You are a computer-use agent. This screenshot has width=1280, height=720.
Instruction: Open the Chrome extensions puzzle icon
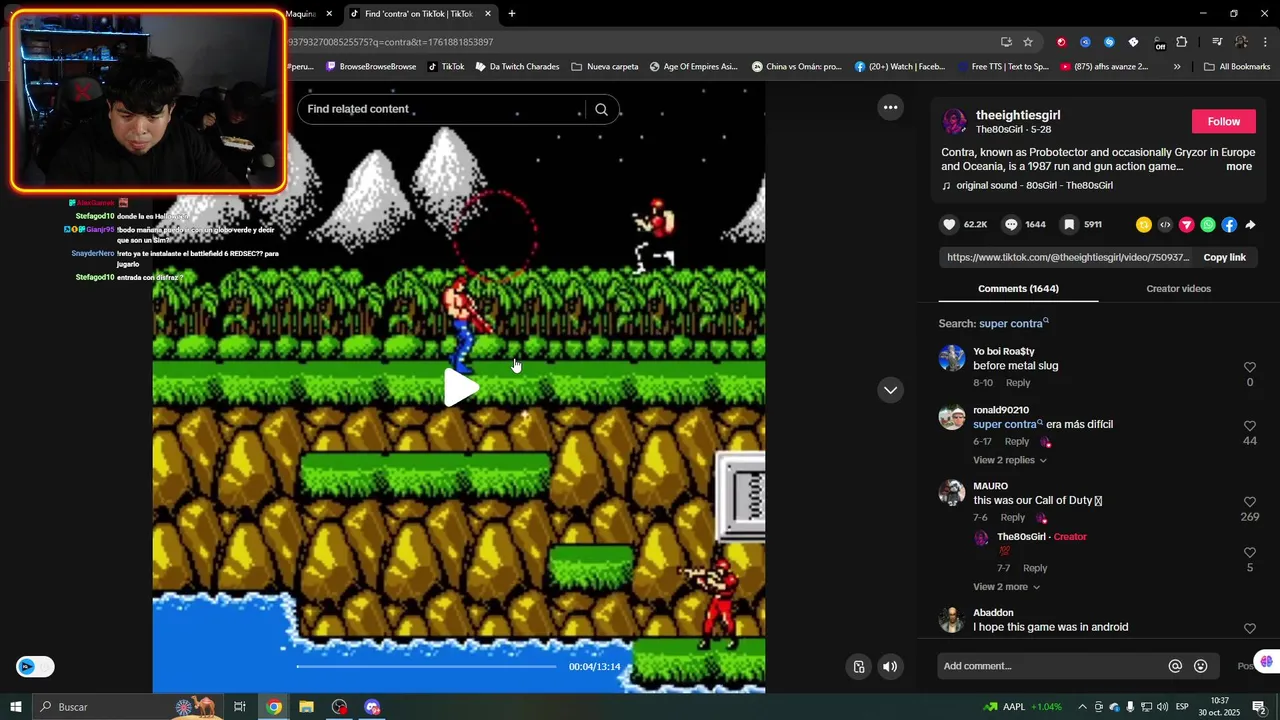click(x=1182, y=42)
